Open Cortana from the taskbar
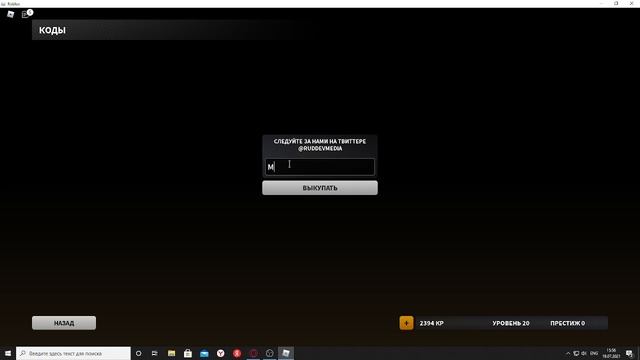 (x=138, y=353)
